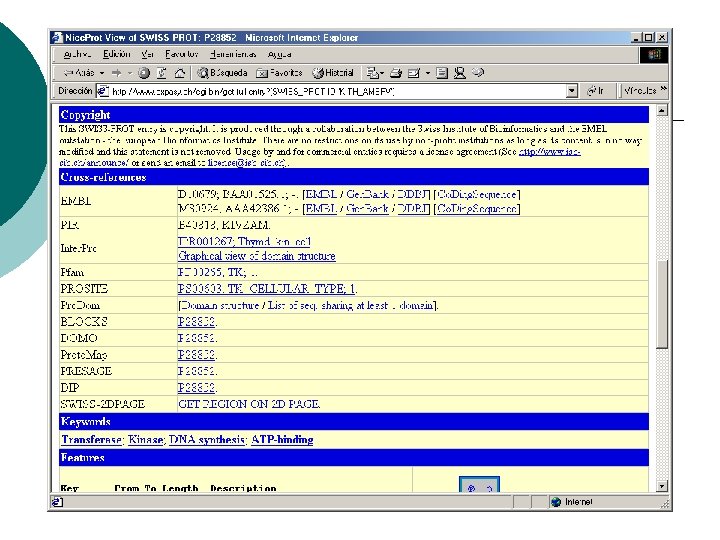Open the DDBJ link in the first EMBL row

tap(413, 194)
